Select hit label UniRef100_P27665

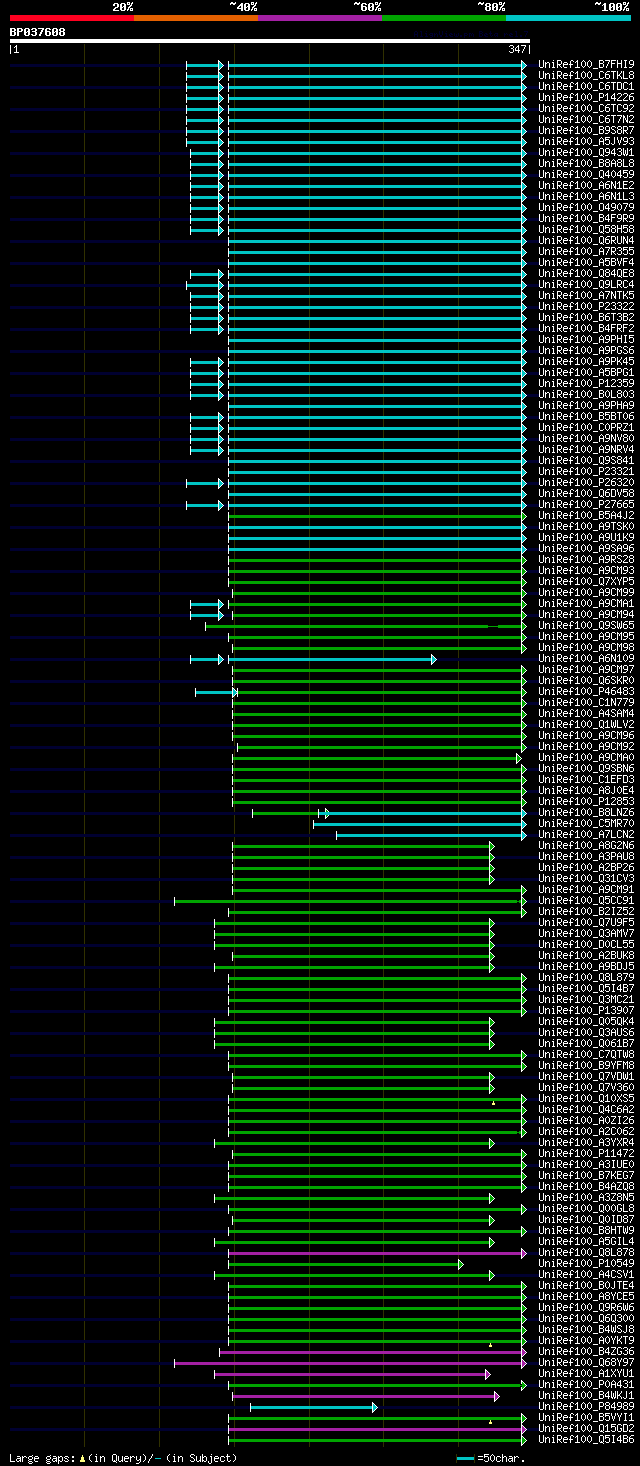point(586,504)
